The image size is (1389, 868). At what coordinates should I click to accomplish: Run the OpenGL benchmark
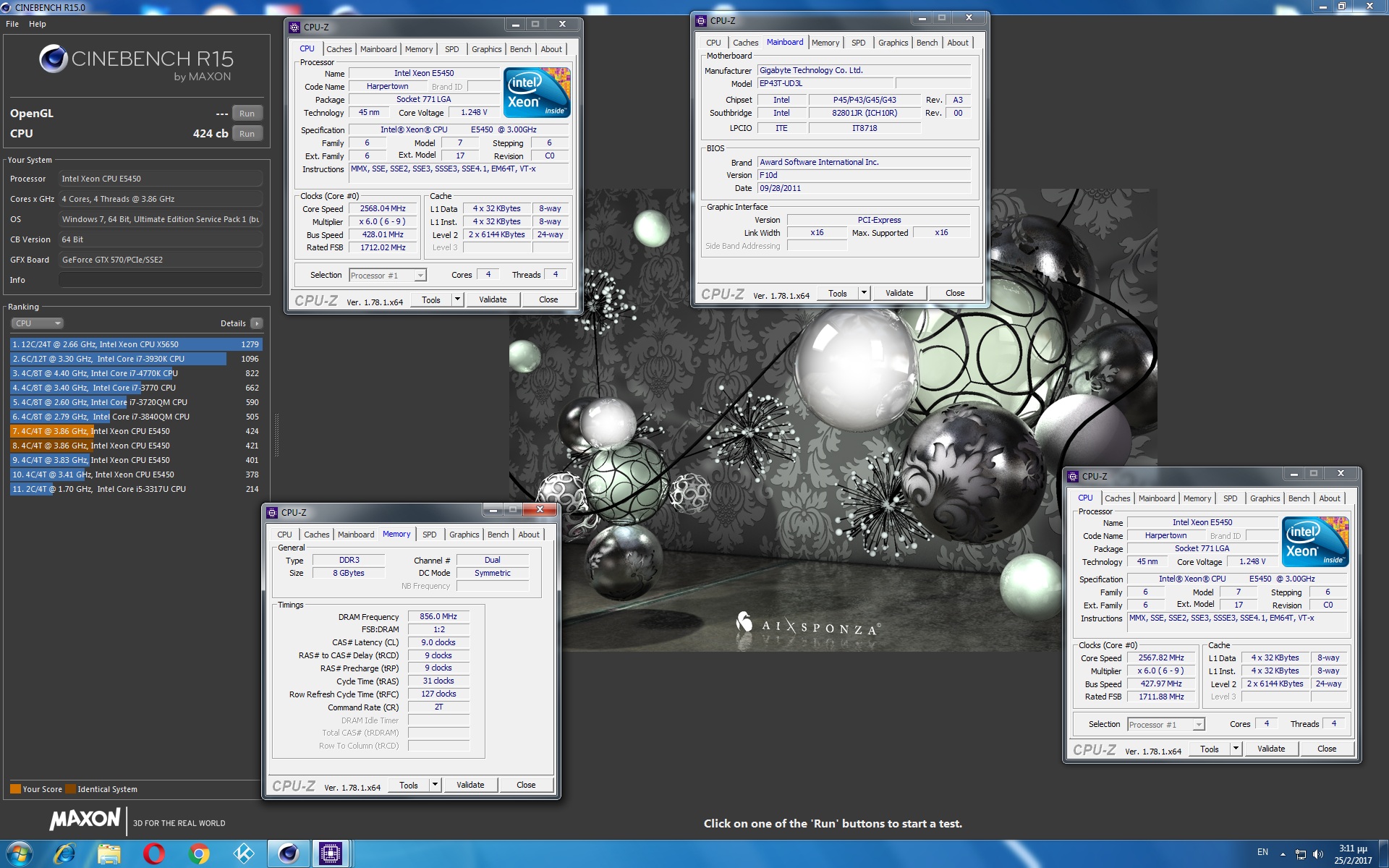tap(247, 114)
